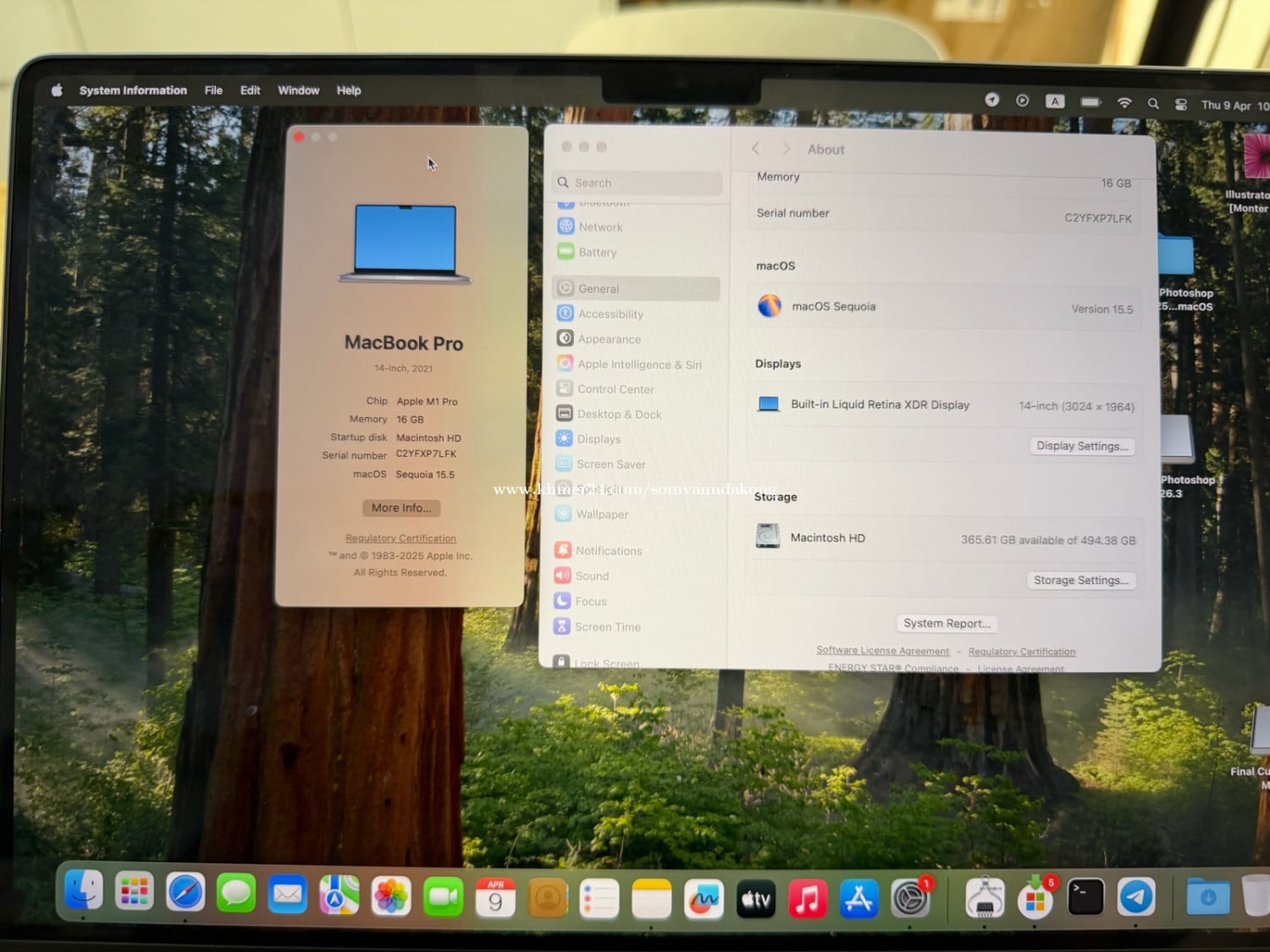Open Regulatory Certification link in MacBook Pro window
This screenshot has height=952, width=1270.
click(x=400, y=538)
